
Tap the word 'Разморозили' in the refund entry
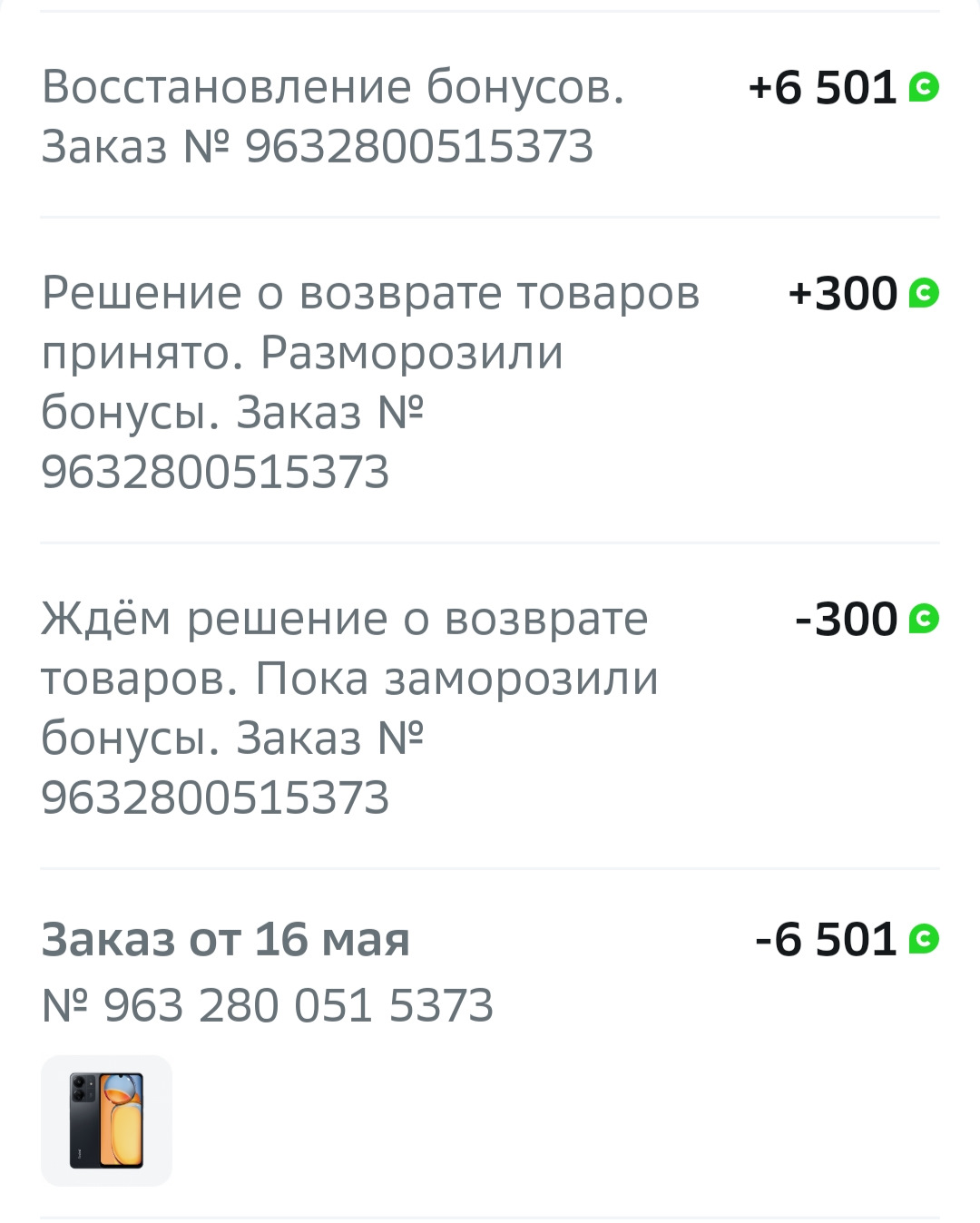pyautogui.click(x=412, y=353)
